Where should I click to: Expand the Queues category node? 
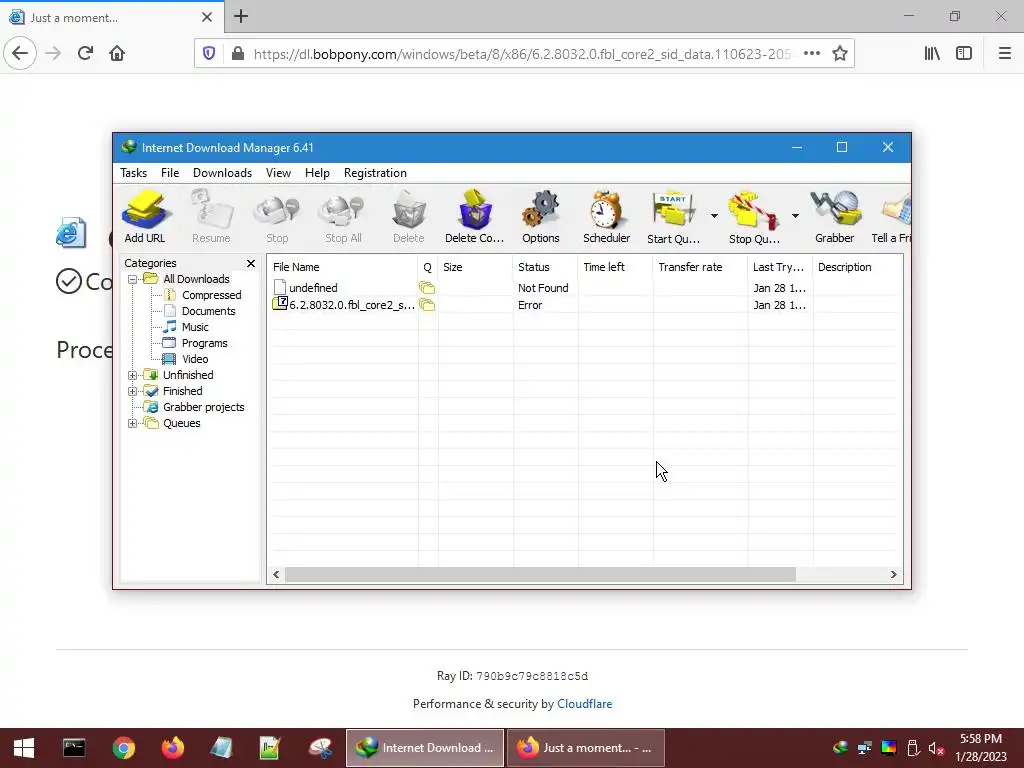point(133,423)
